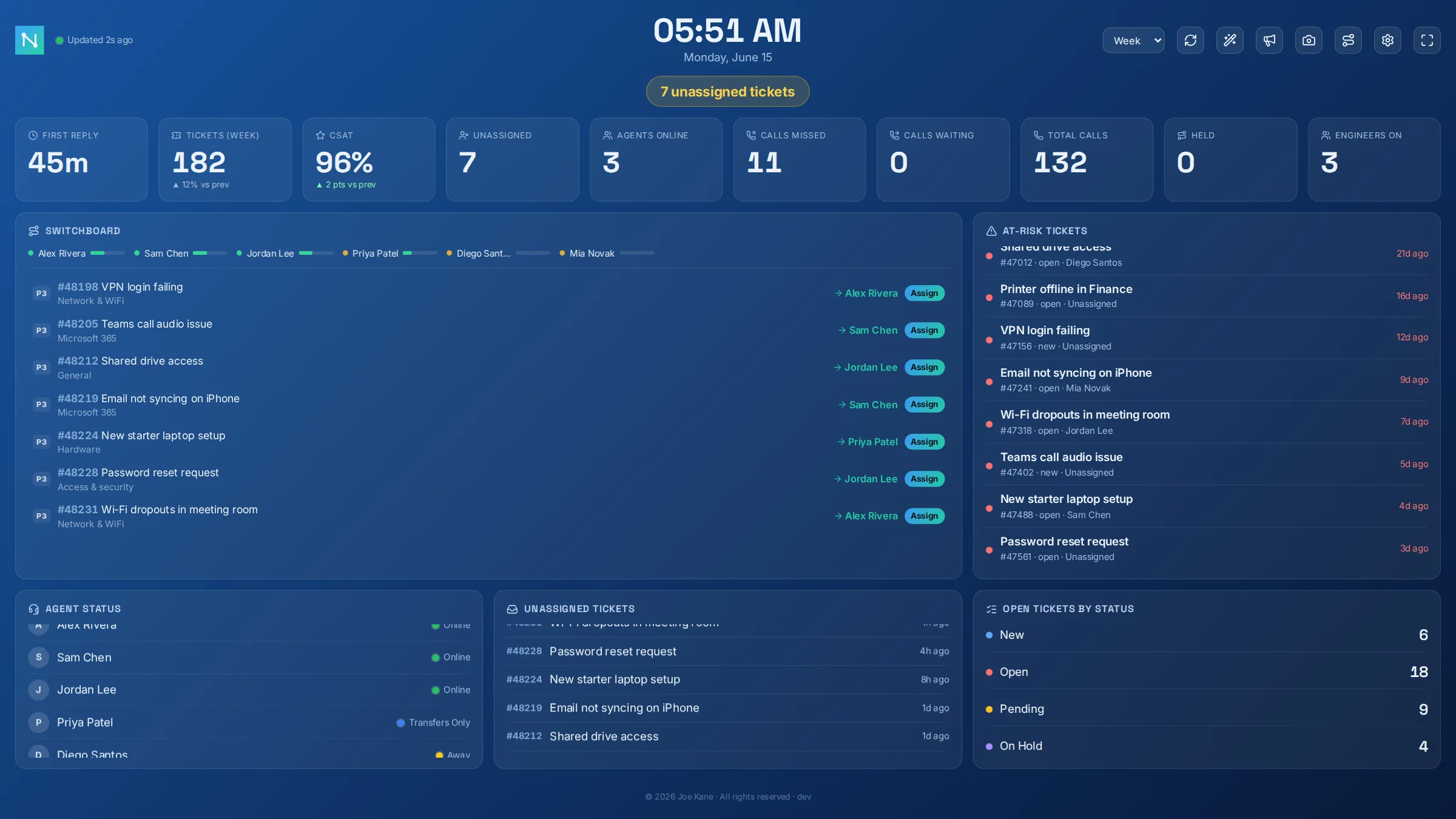The image size is (1456, 819).
Task: Click Mia Novak workload progress bar
Action: [x=637, y=253]
